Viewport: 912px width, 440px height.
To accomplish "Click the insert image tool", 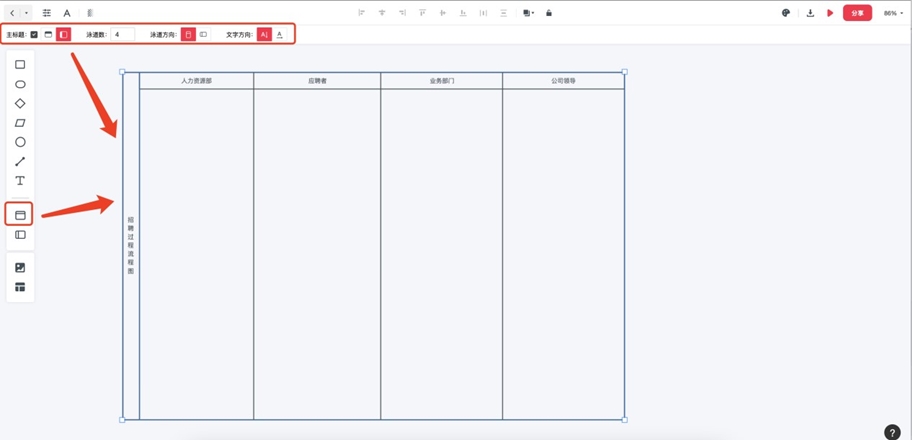I will coord(20,268).
